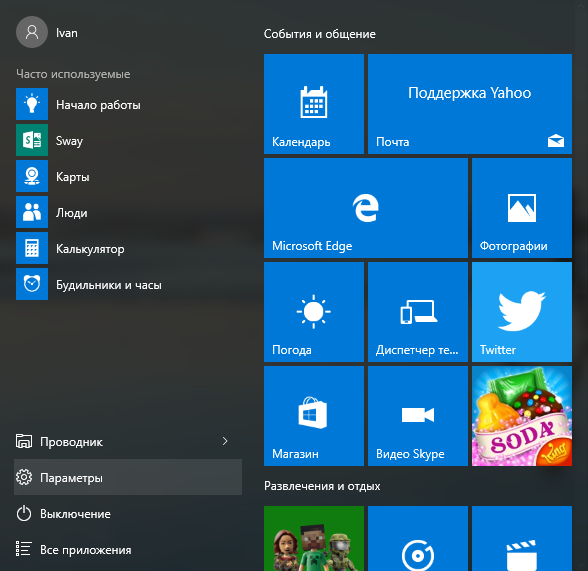This screenshot has width=588, height=571.
Task: Click the Ivan user account avatar
Action: [32, 32]
